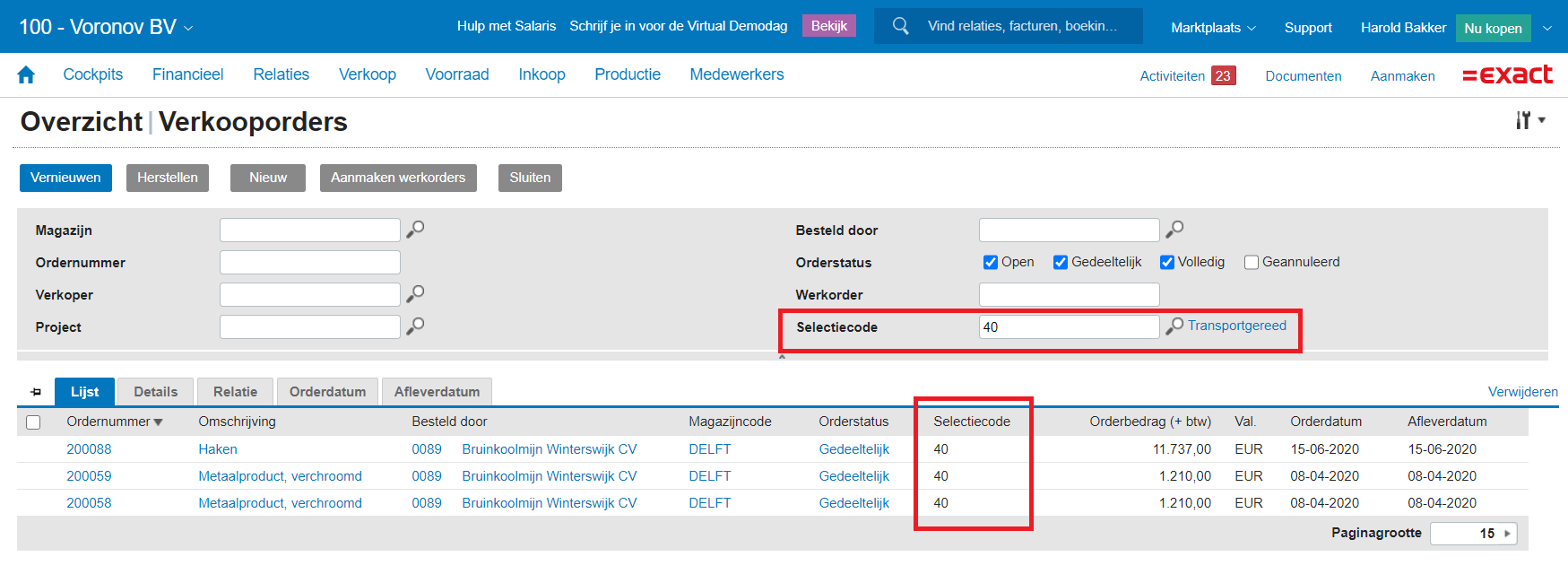Open the Marktplaats dropdown menu
The height and width of the screenshot is (574, 1568).
click(x=1213, y=28)
